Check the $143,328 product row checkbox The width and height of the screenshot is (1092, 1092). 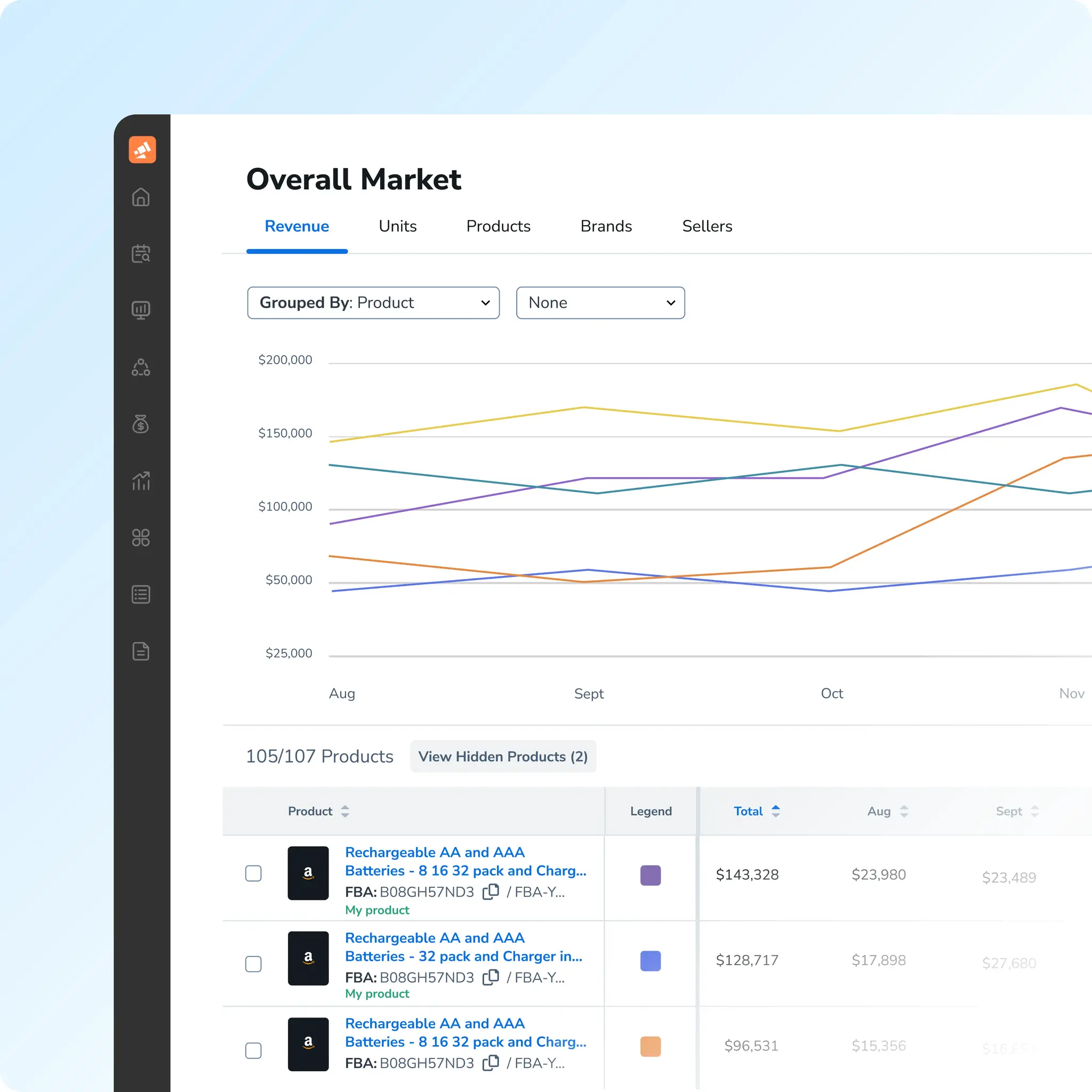(253, 873)
